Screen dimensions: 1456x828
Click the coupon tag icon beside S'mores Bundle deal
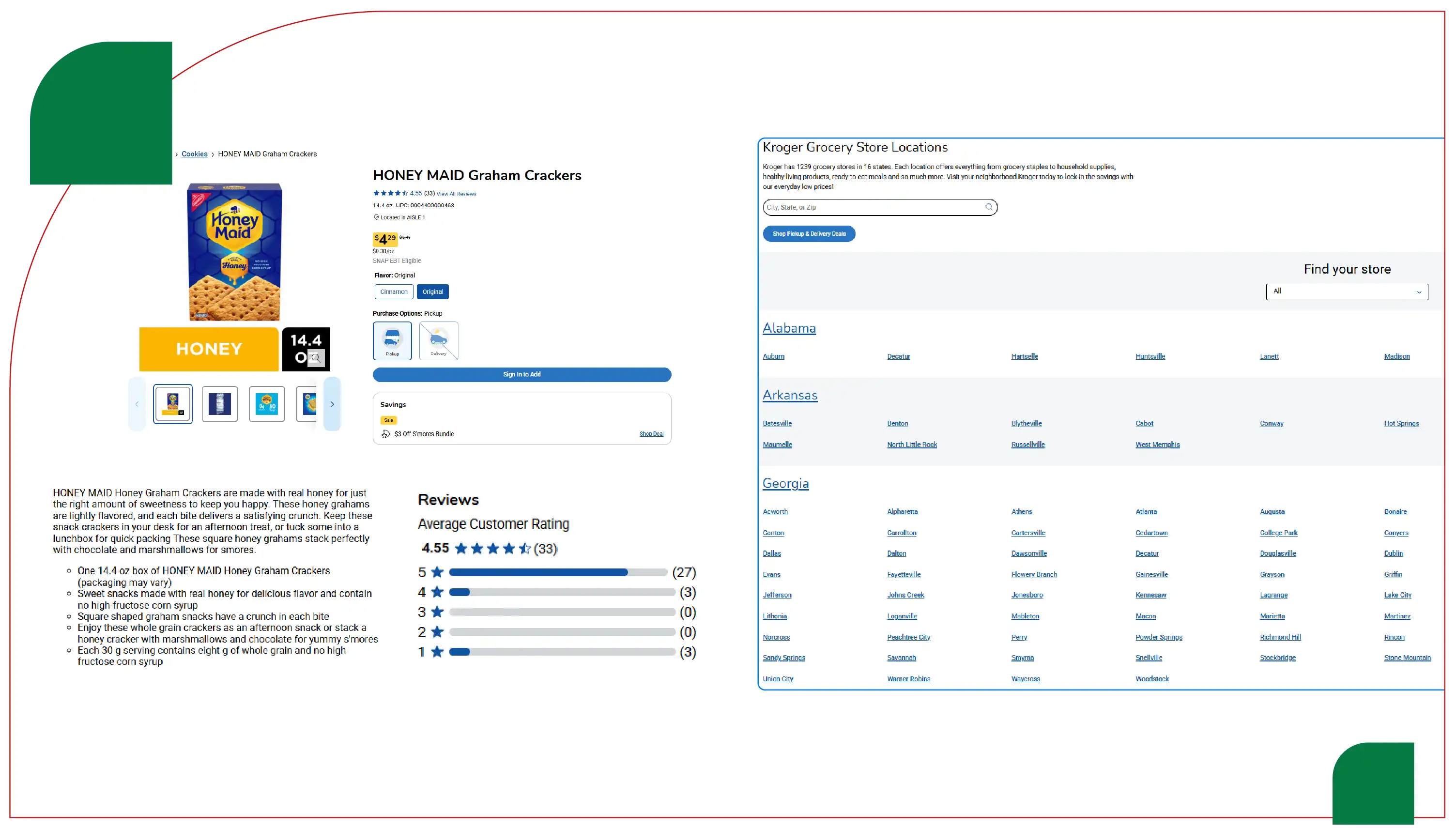(386, 433)
